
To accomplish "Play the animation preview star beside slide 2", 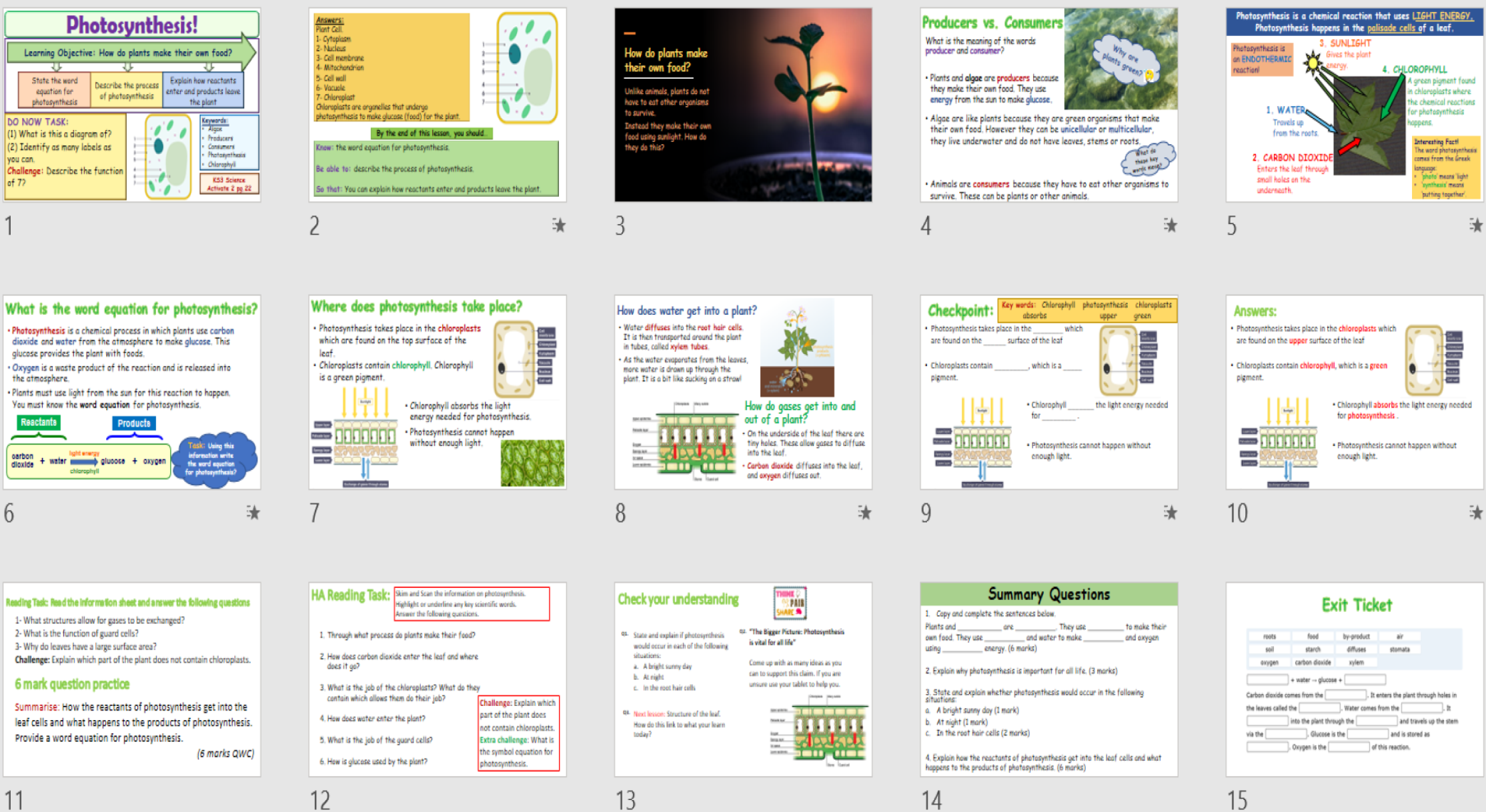I will pyautogui.click(x=559, y=226).
